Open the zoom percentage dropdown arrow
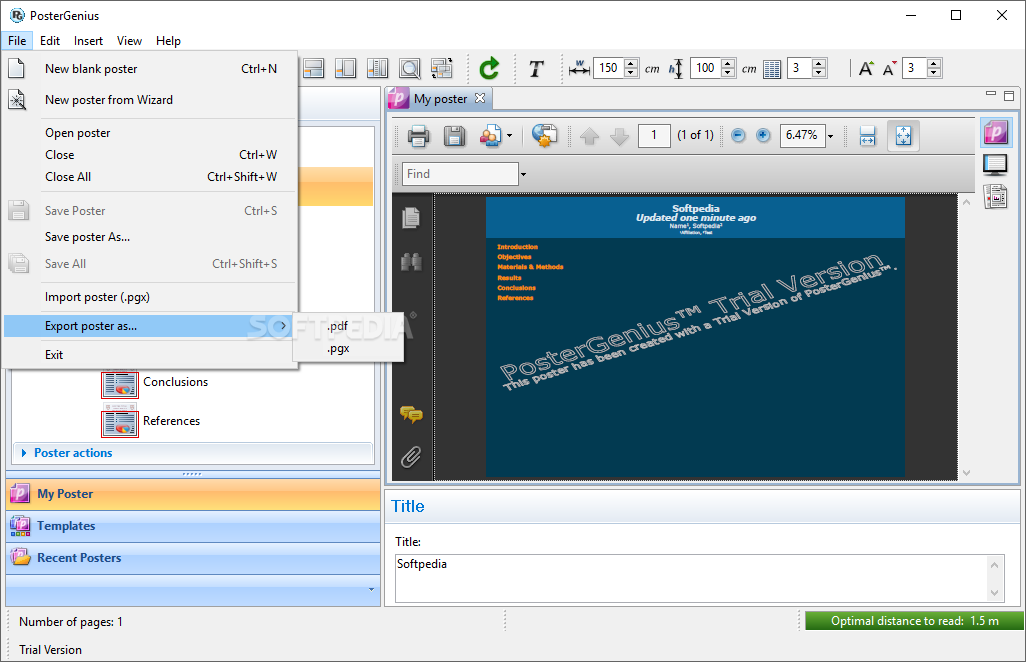Viewport: 1026px width, 662px height. tap(830, 136)
